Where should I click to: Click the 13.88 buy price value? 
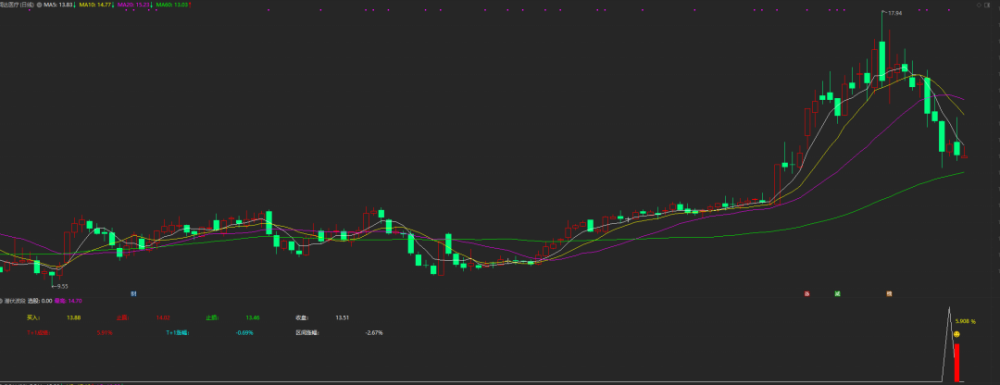[x=74, y=317]
